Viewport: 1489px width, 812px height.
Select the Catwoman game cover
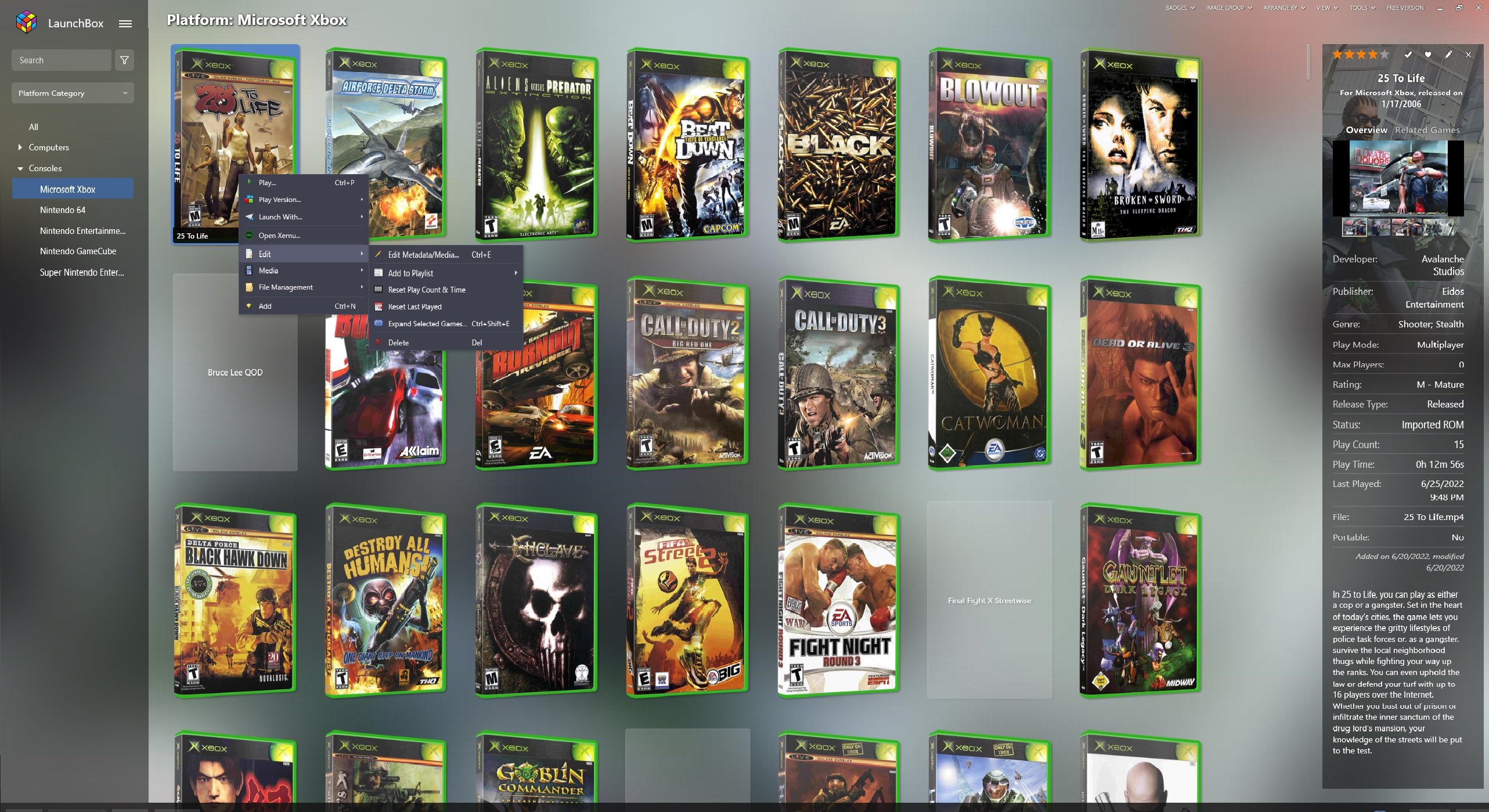(x=989, y=373)
